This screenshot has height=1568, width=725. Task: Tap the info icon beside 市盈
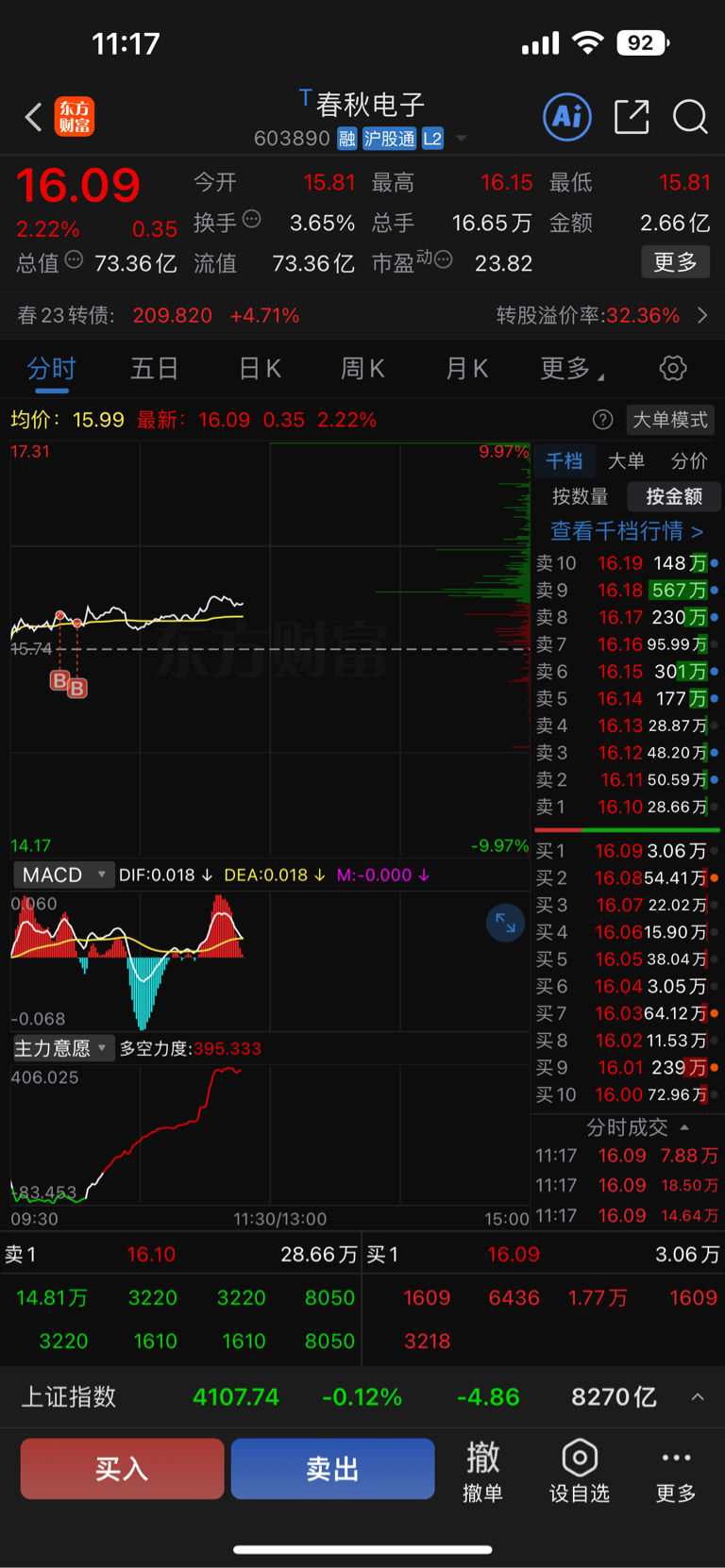click(443, 259)
